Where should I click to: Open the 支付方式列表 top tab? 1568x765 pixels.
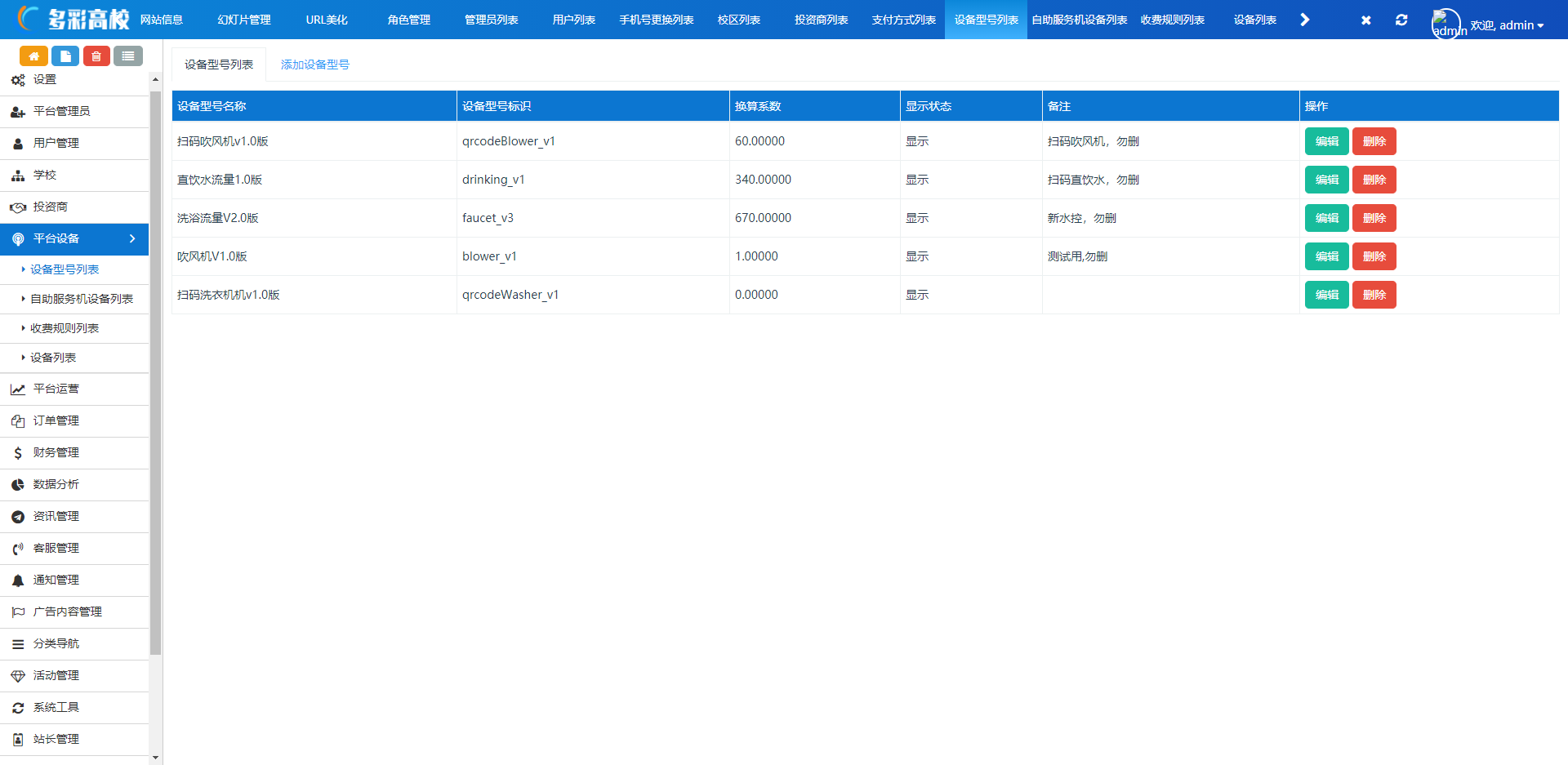click(x=903, y=20)
